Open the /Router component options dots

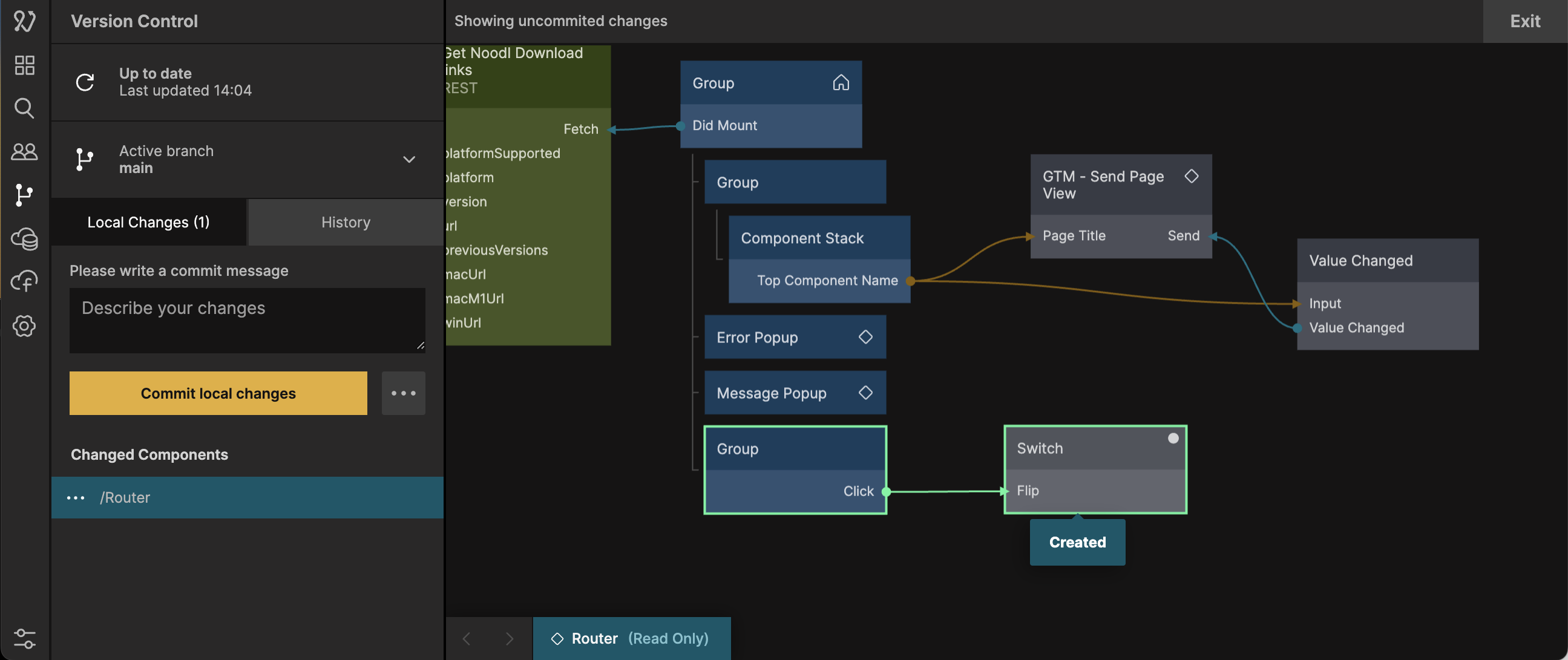coord(76,497)
